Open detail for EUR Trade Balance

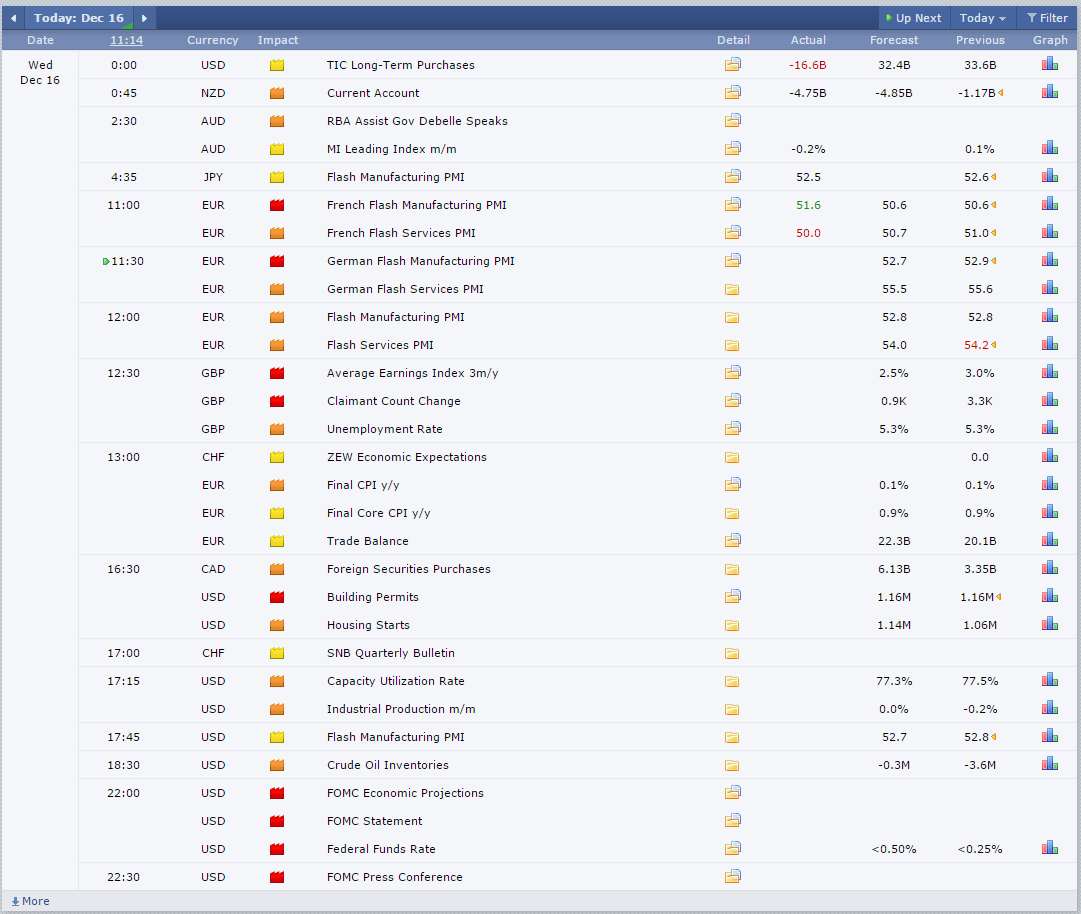click(x=732, y=540)
